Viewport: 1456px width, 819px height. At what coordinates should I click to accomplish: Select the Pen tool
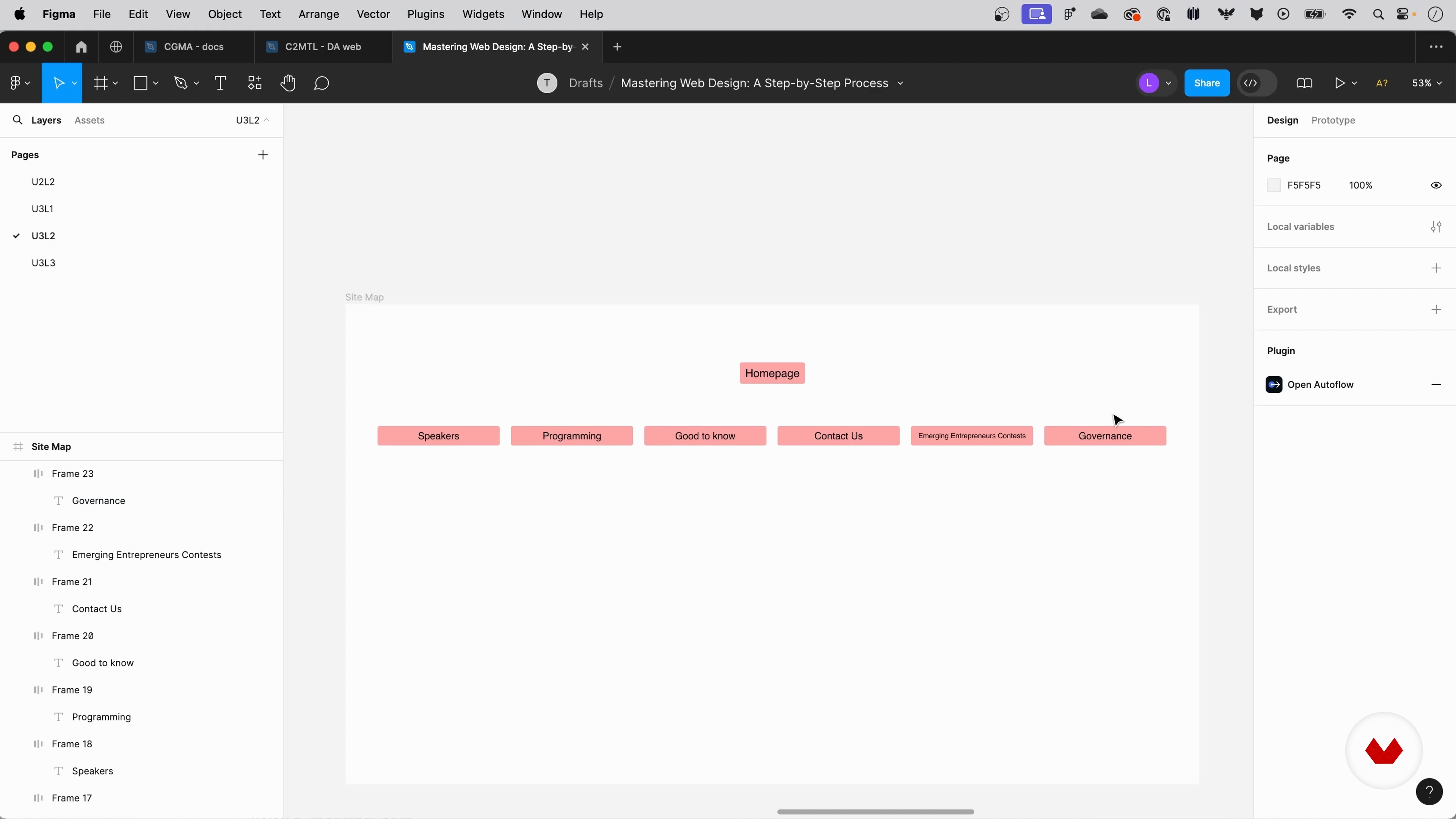click(x=181, y=83)
